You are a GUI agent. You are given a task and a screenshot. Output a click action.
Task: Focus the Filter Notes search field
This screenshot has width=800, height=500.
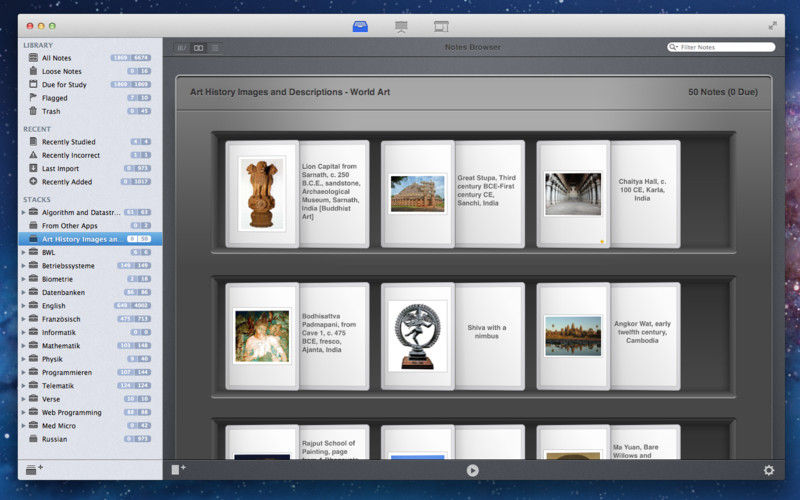tap(721, 47)
